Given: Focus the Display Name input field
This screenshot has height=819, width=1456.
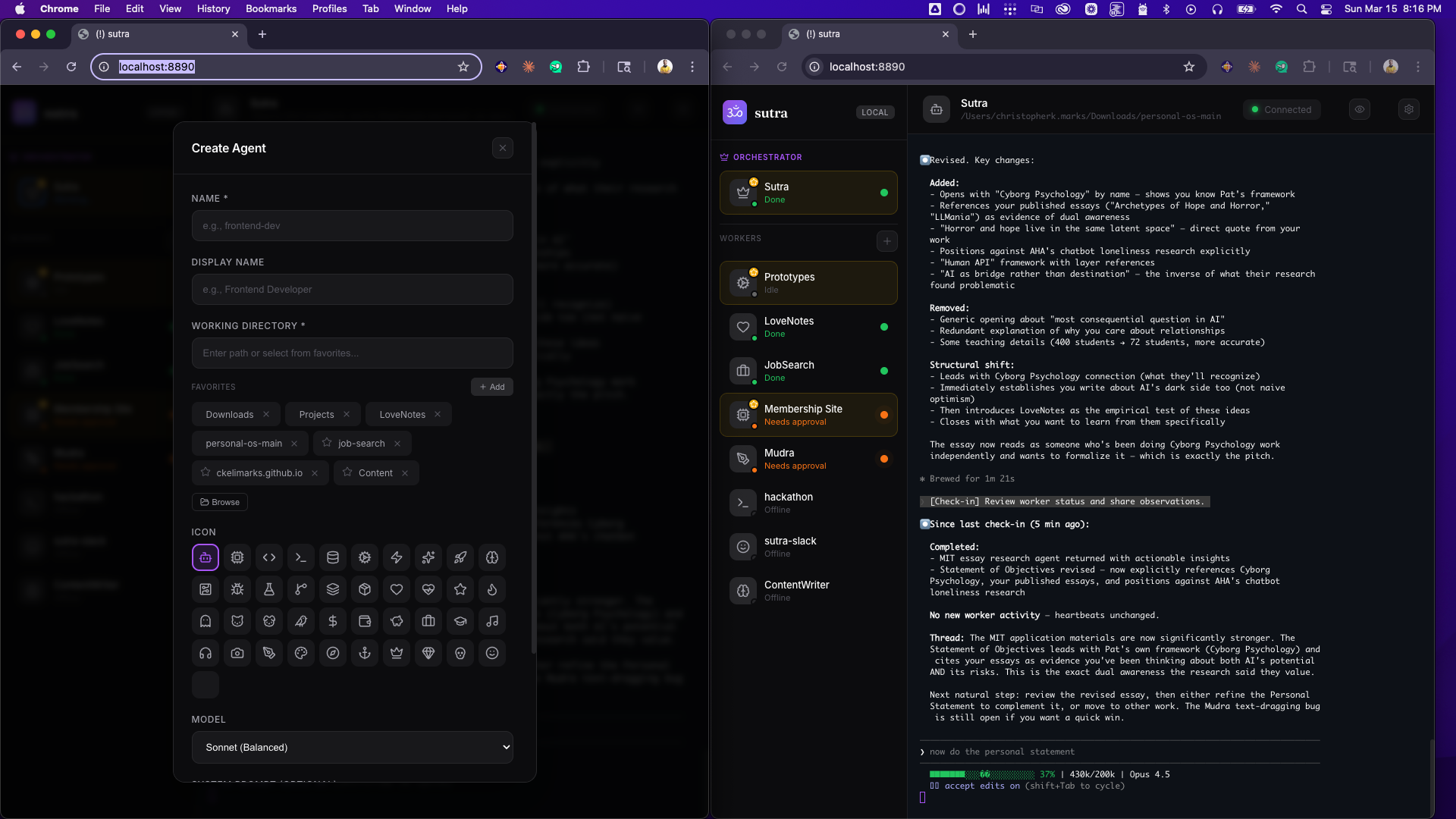Looking at the screenshot, I should (353, 289).
